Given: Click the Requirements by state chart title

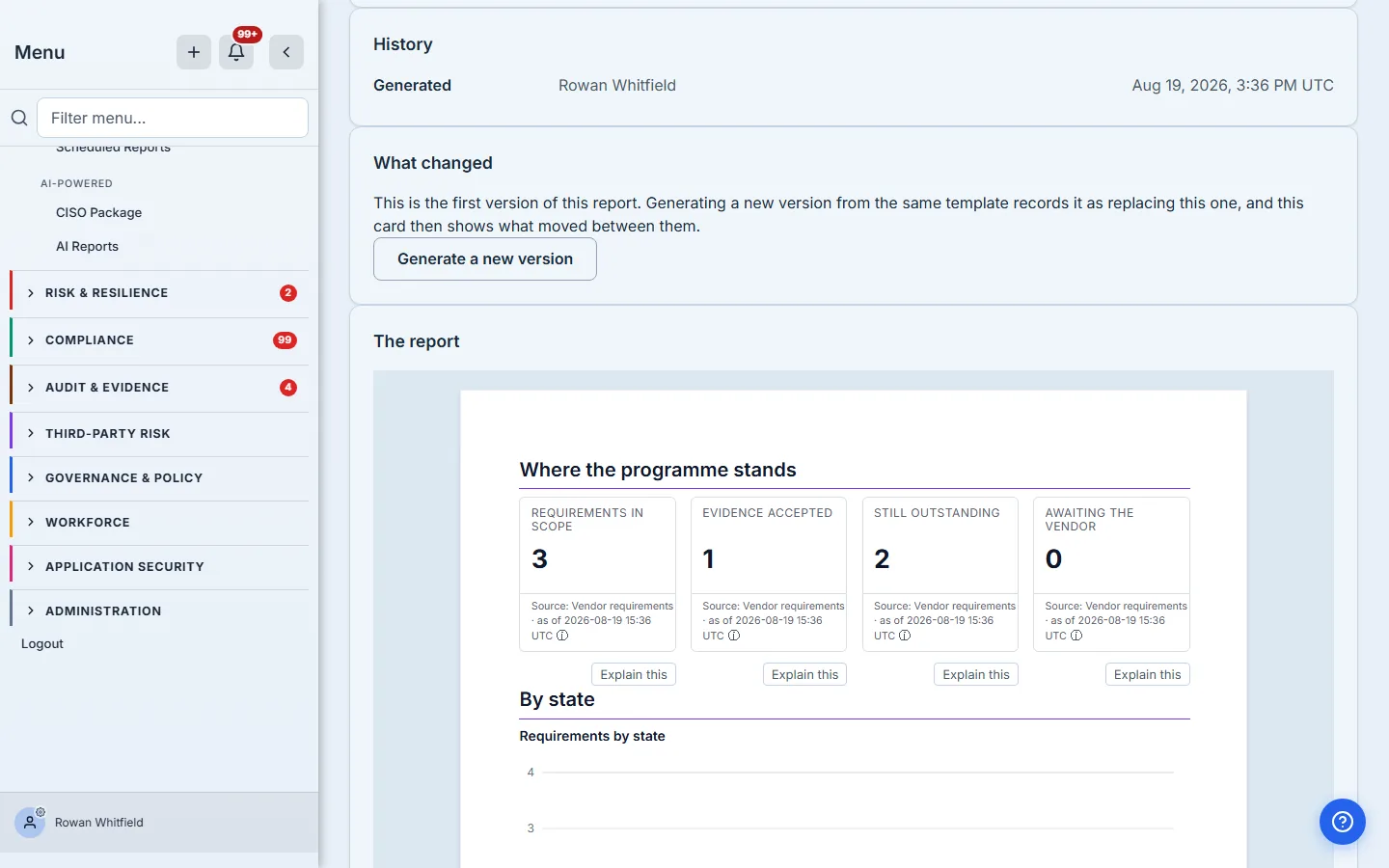Looking at the screenshot, I should pos(592,736).
